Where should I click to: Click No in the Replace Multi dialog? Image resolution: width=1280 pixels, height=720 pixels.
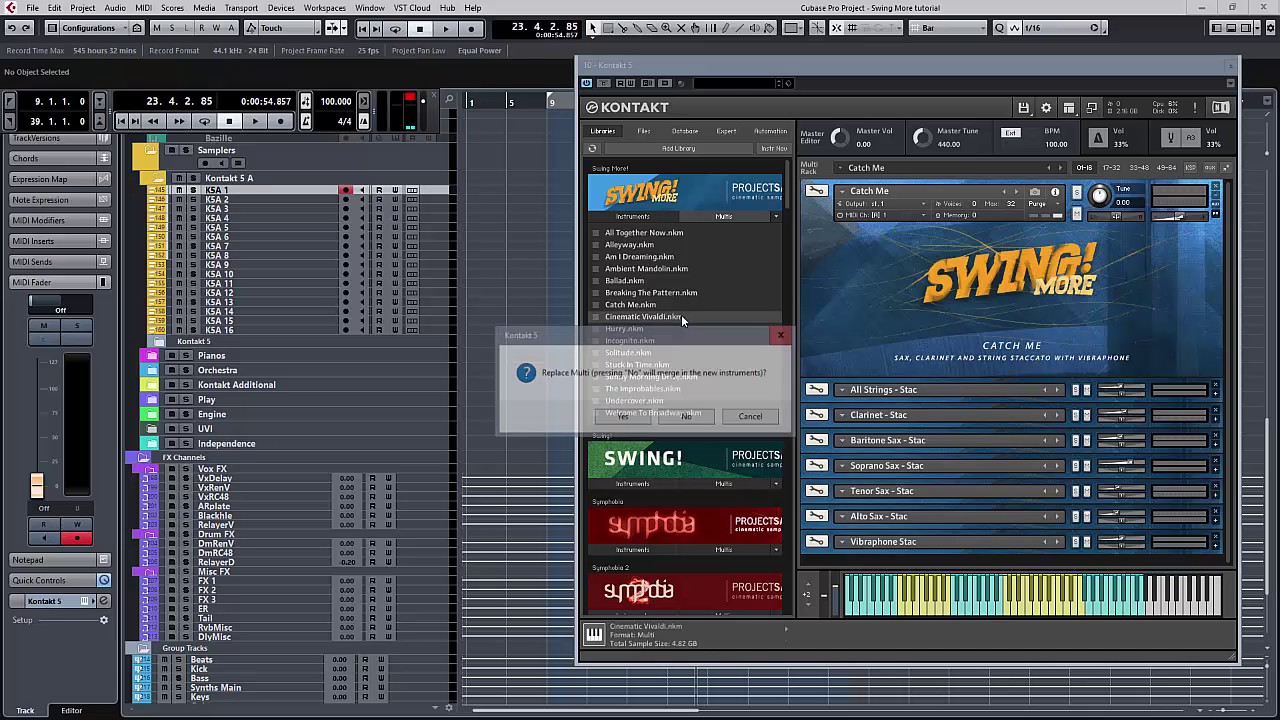(x=686, y=416)
